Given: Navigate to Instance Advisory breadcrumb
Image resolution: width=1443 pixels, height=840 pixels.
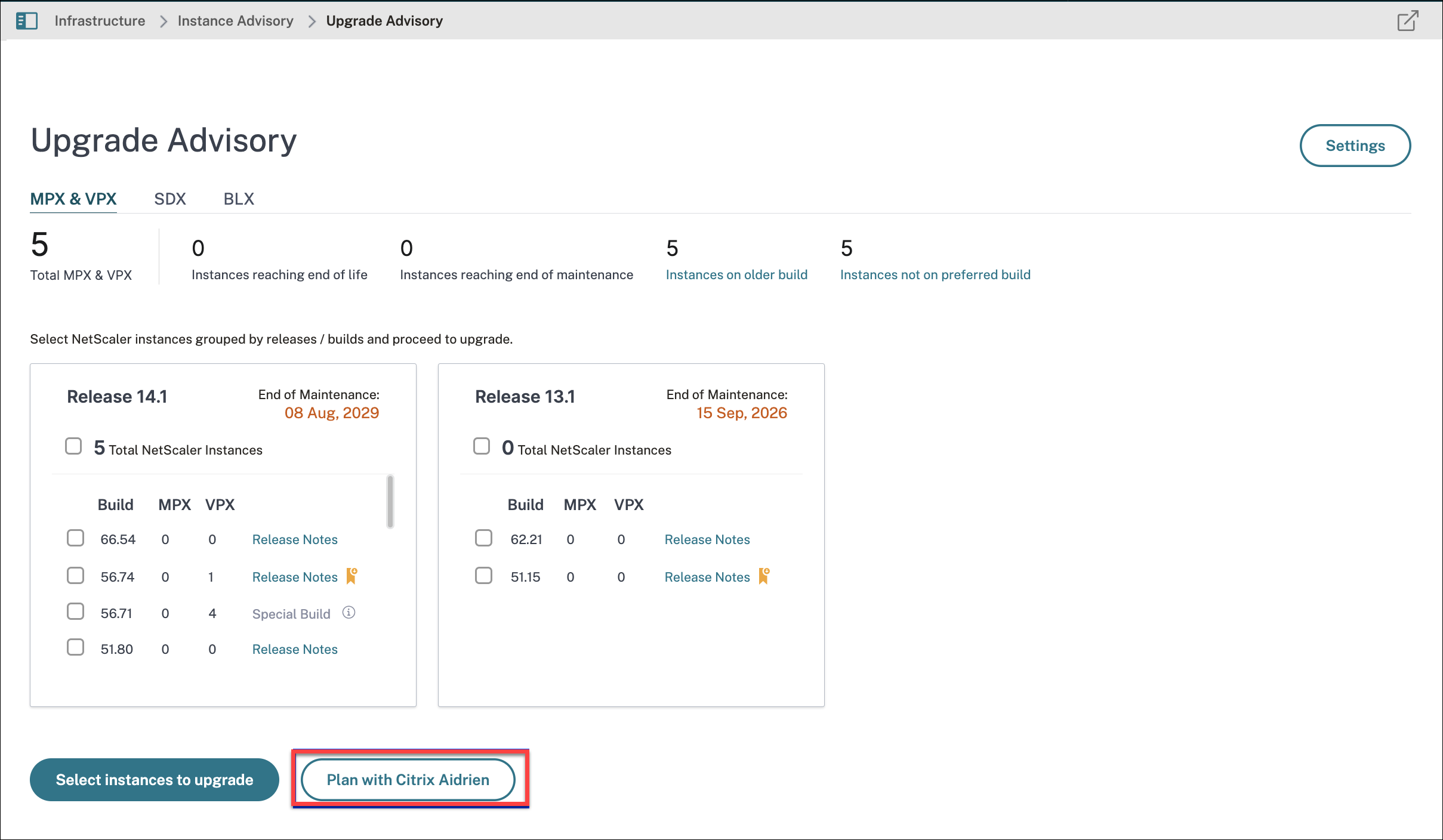Looking at the screenshot, I should pos(235,21).
